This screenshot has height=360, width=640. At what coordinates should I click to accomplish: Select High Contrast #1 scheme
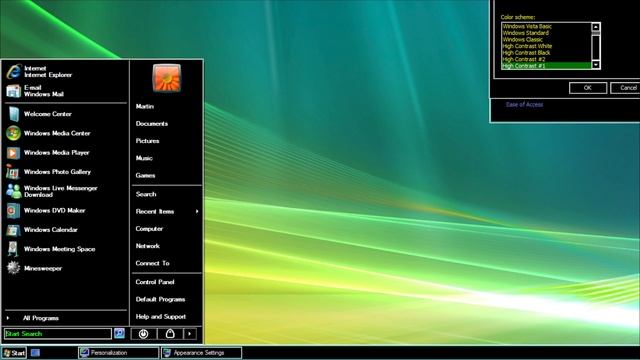[546, 66]
